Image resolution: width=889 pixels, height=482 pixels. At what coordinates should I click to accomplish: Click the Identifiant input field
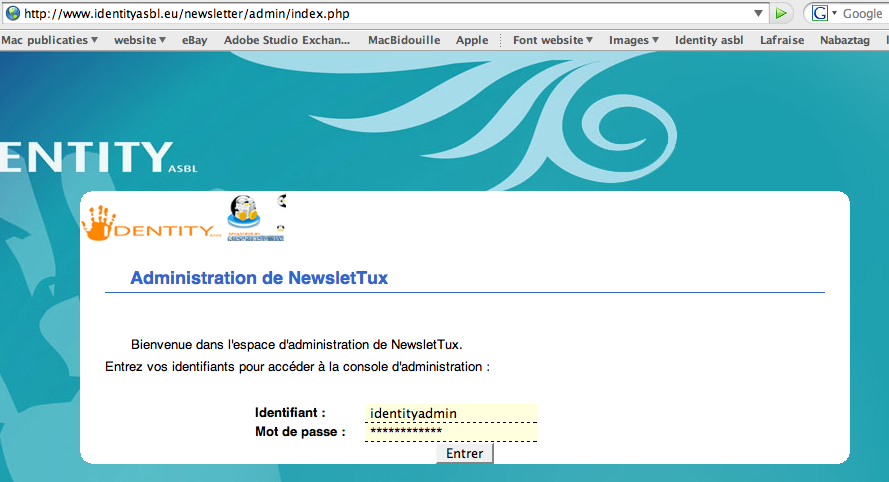(451, 413)
